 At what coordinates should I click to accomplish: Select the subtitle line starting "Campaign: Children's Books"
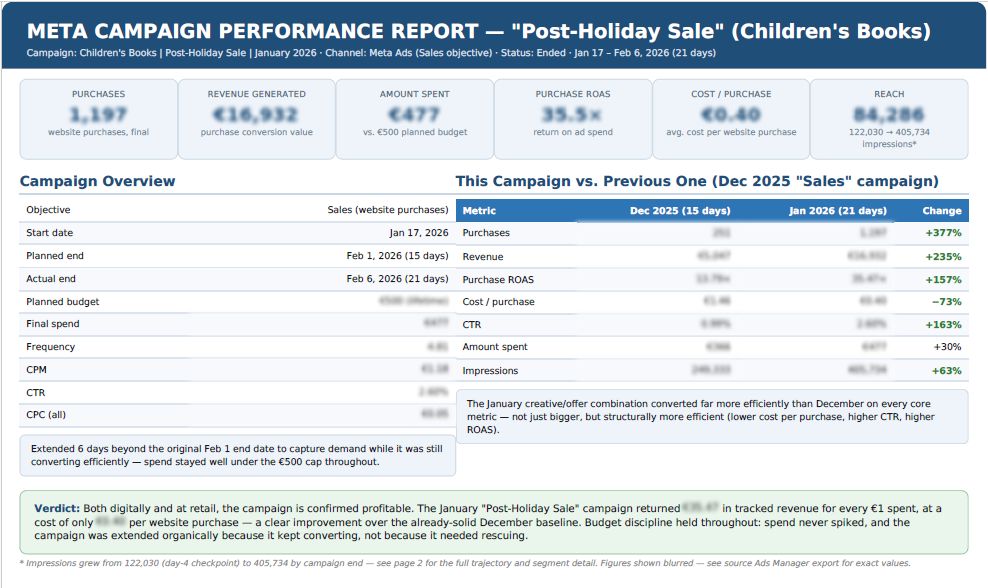pos(371,53)
